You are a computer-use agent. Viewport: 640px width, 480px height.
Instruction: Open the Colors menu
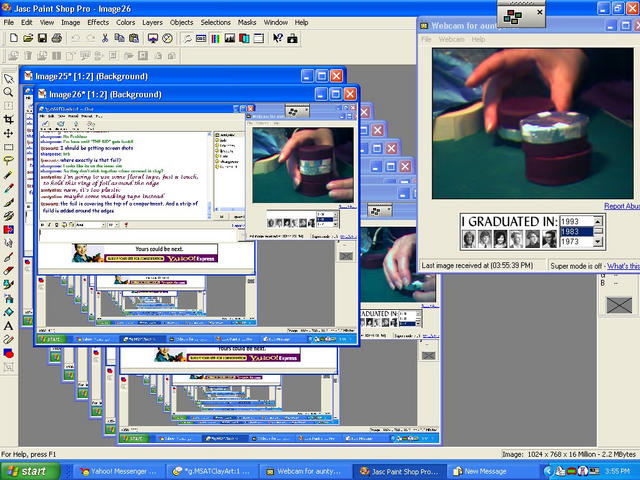click(x=125, y=22)
